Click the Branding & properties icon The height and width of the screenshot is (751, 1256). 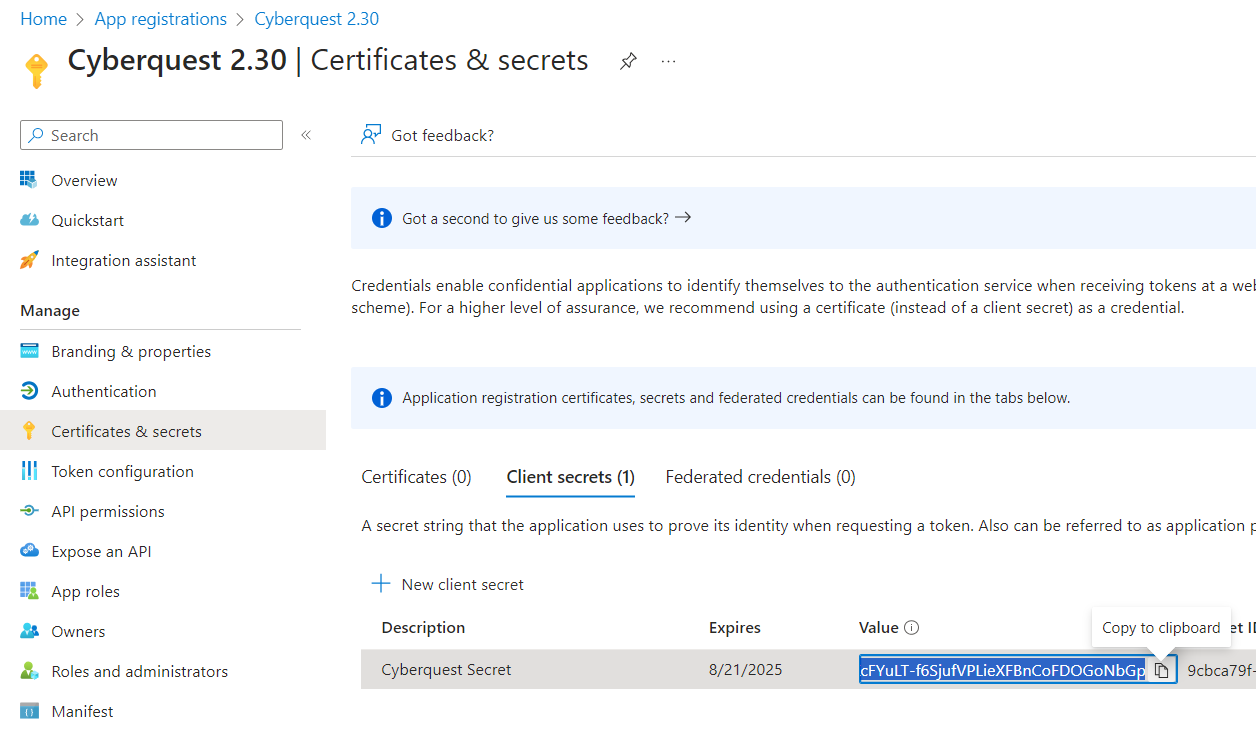(x=29, y=351)
